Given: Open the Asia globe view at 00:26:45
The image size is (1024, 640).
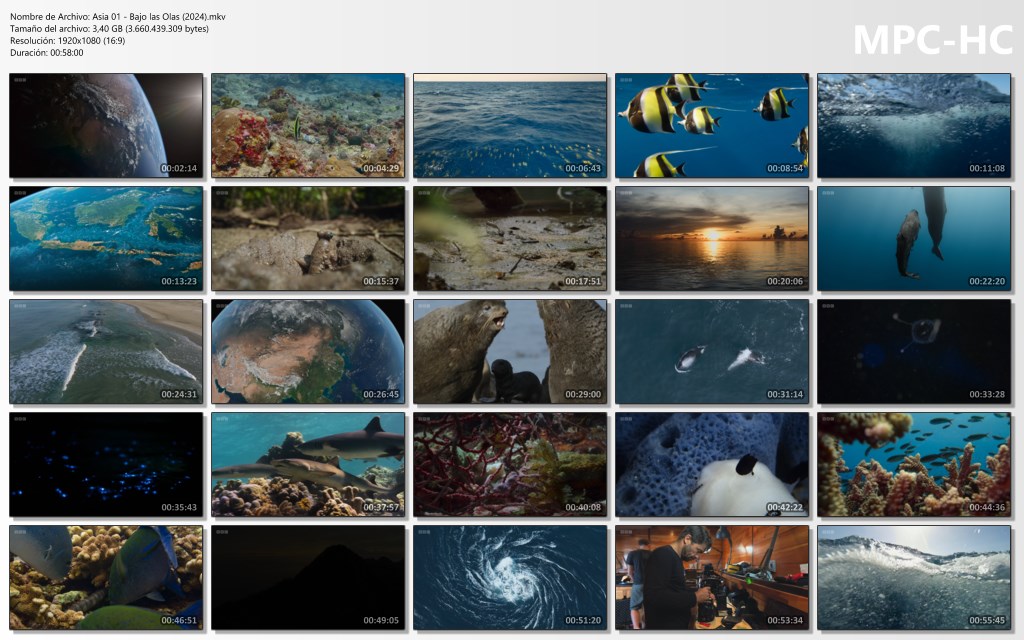Looking at the screenshot, I should point(308,351).
